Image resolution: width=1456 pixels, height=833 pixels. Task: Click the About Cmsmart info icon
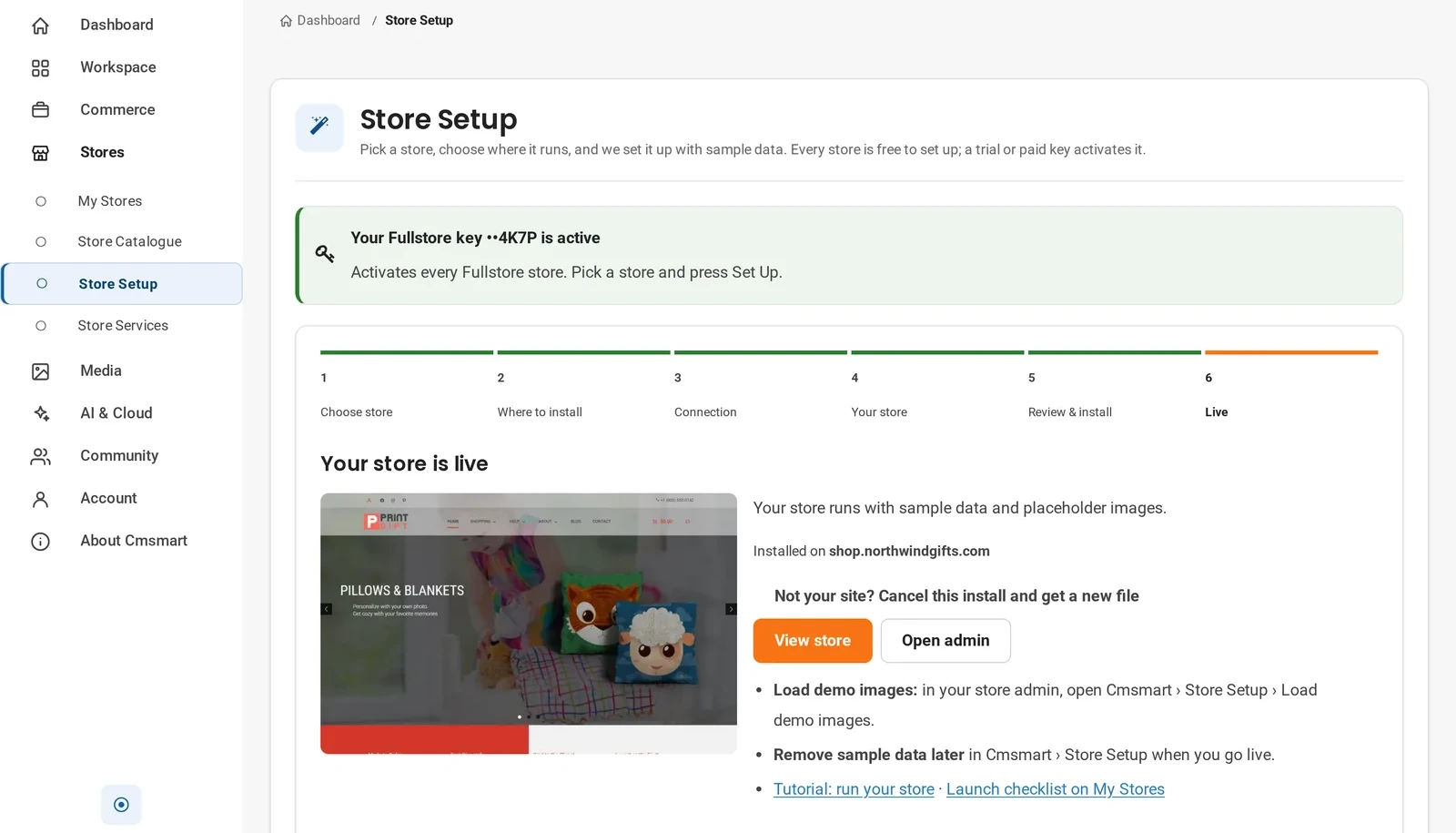(40, 542)
